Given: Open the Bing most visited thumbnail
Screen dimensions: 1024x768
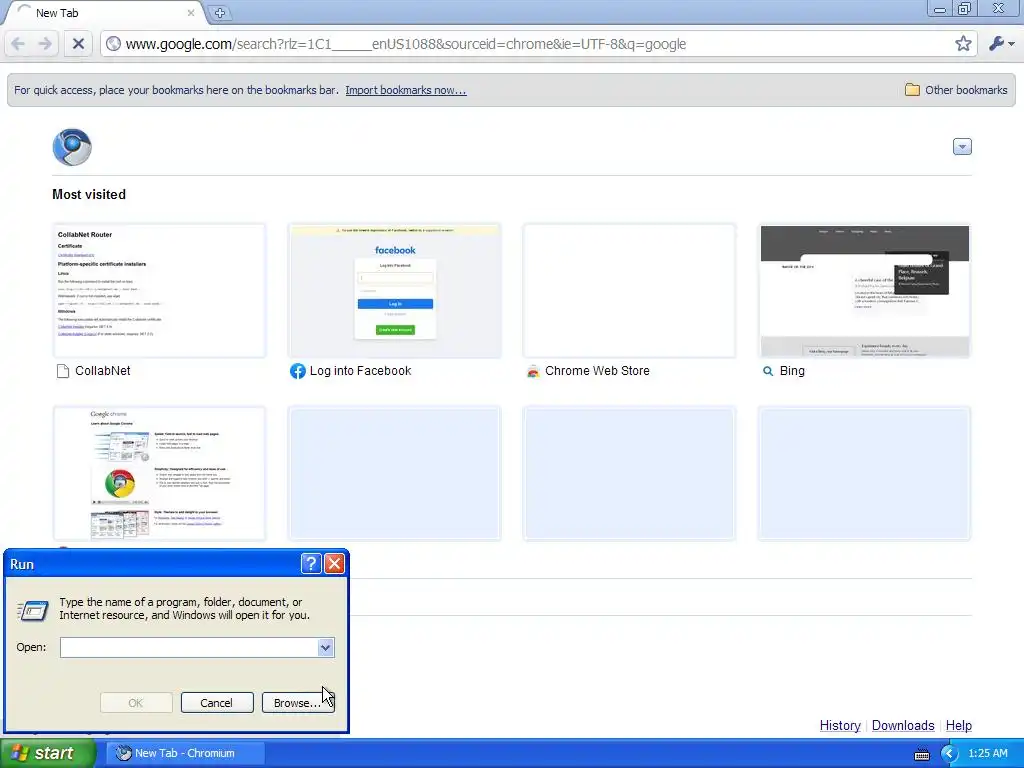Looking at the screenshot, I should (865, 291).
